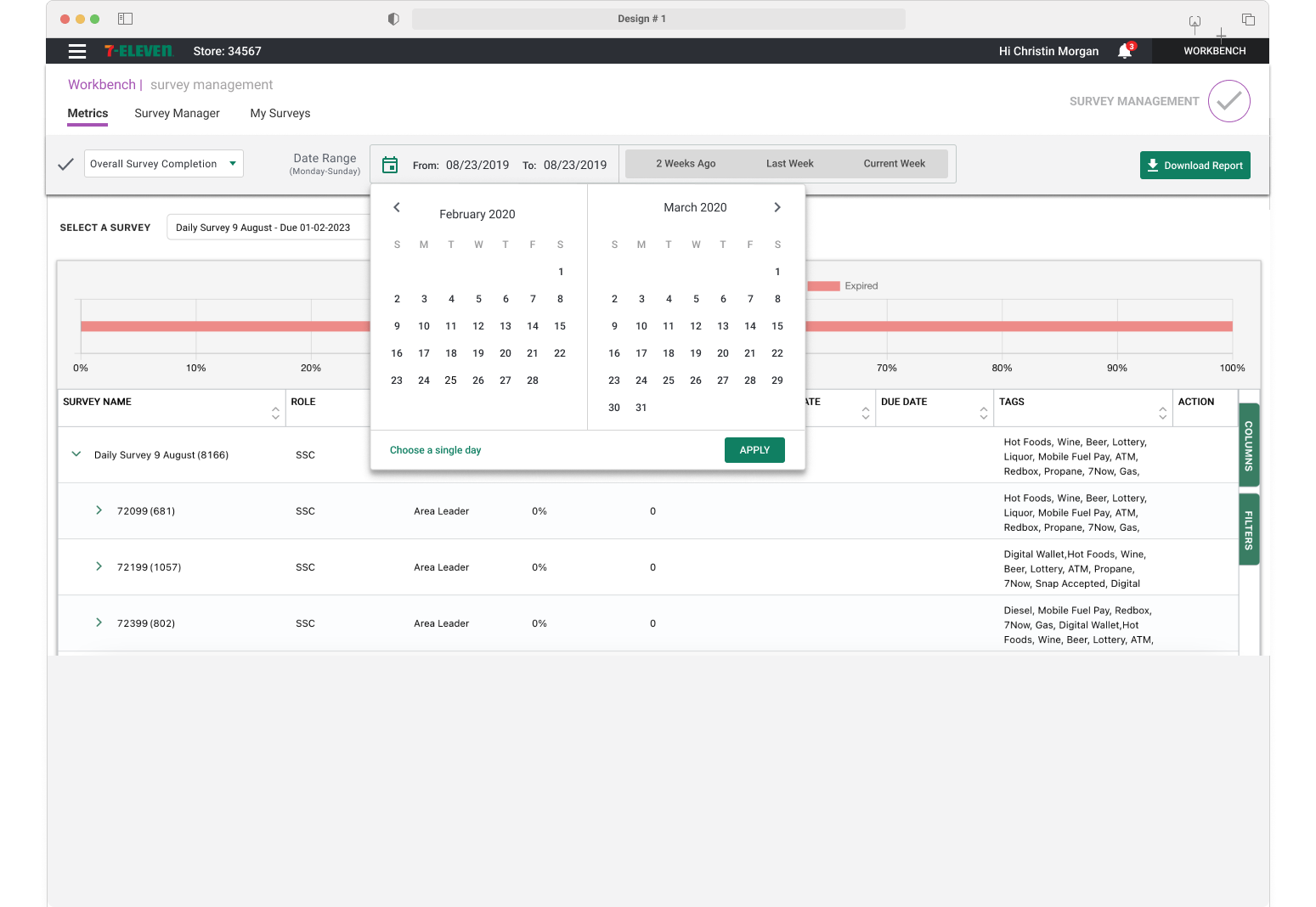The height and width of the screenshot is (907, 1316).
Task: Click the To date field 08/23/2019
Action: (575, 166)
